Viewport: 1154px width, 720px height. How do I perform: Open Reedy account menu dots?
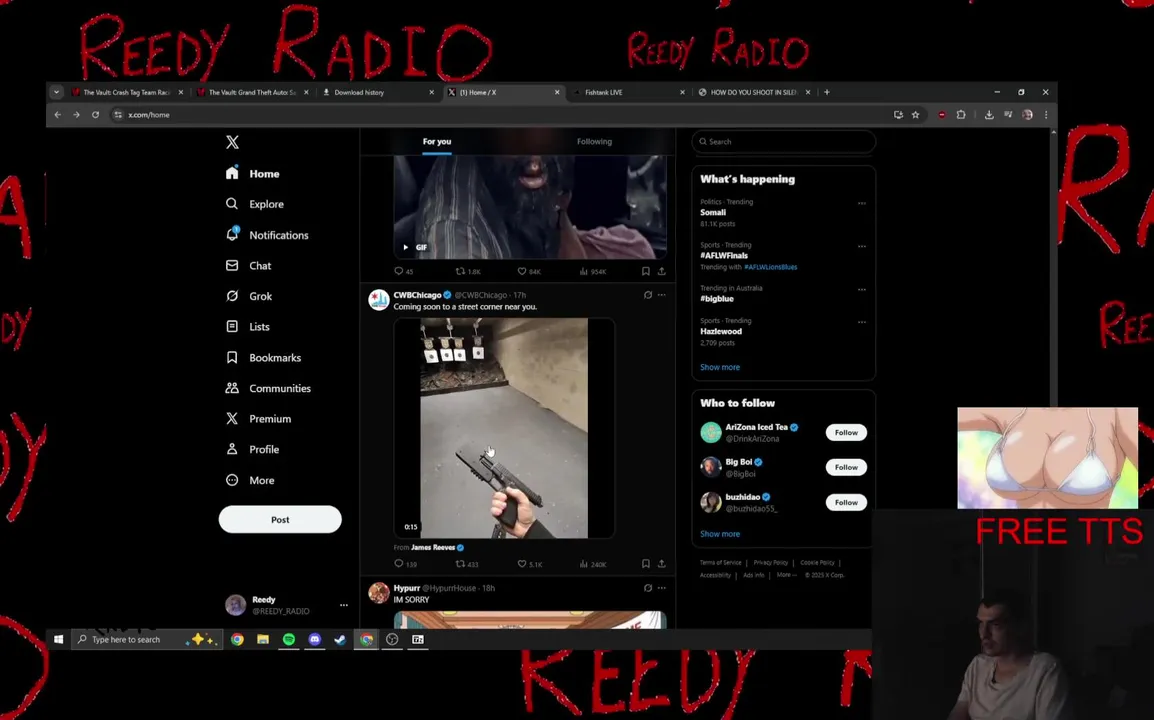[x=344, y=605]
